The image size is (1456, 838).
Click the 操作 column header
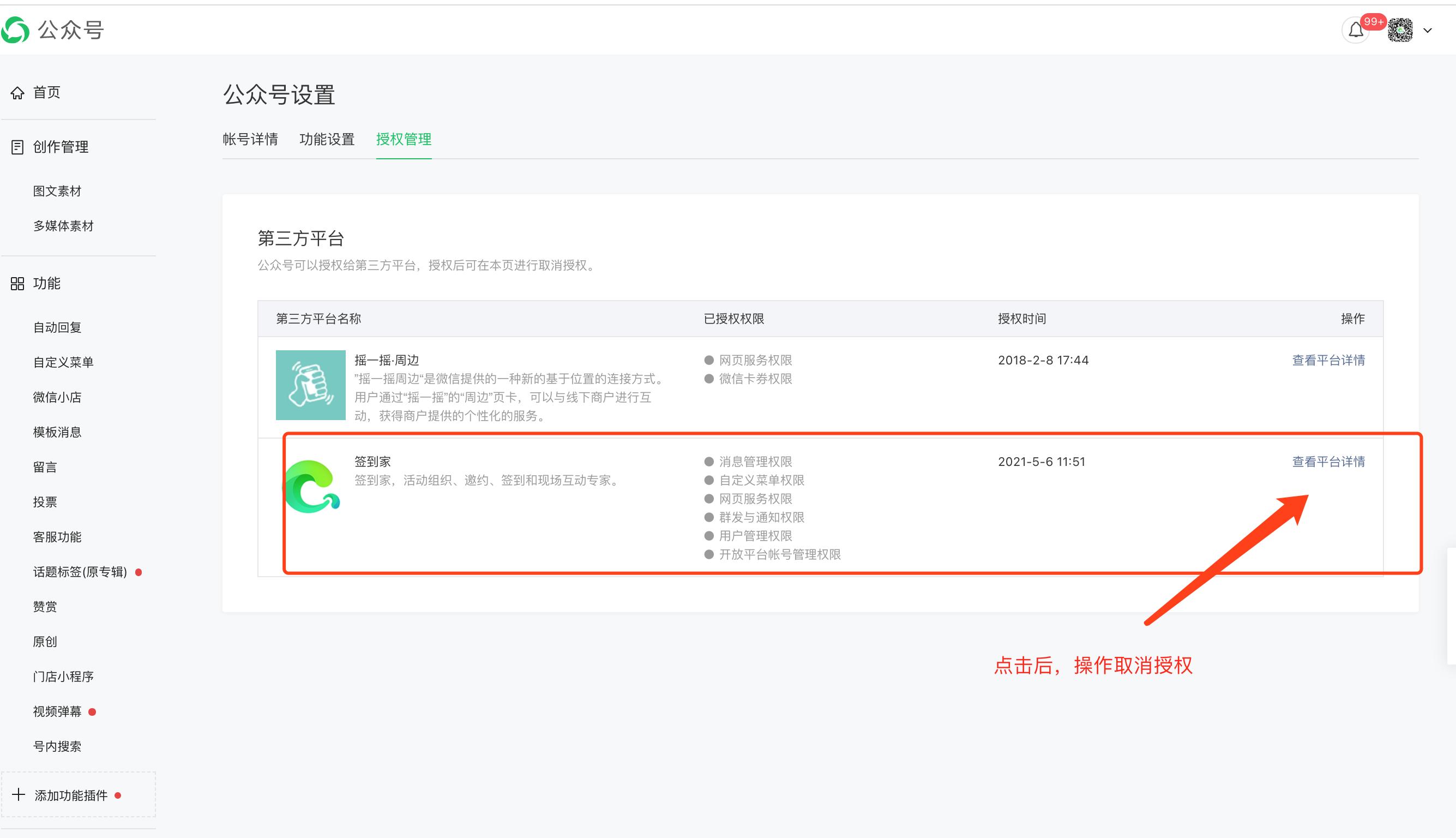[x=1352, y=319]
